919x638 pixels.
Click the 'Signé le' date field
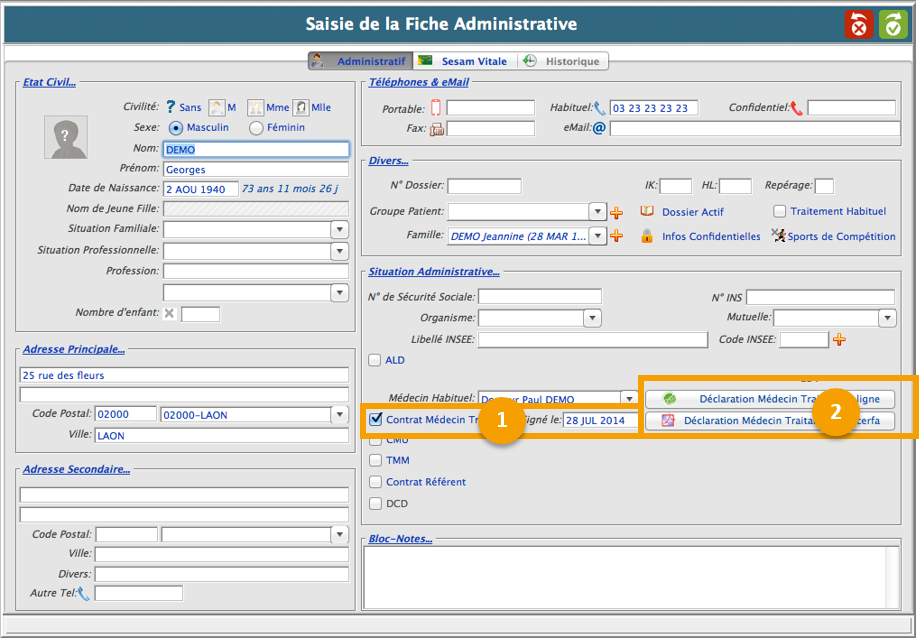pyautogui.click(x=600, y=420)
